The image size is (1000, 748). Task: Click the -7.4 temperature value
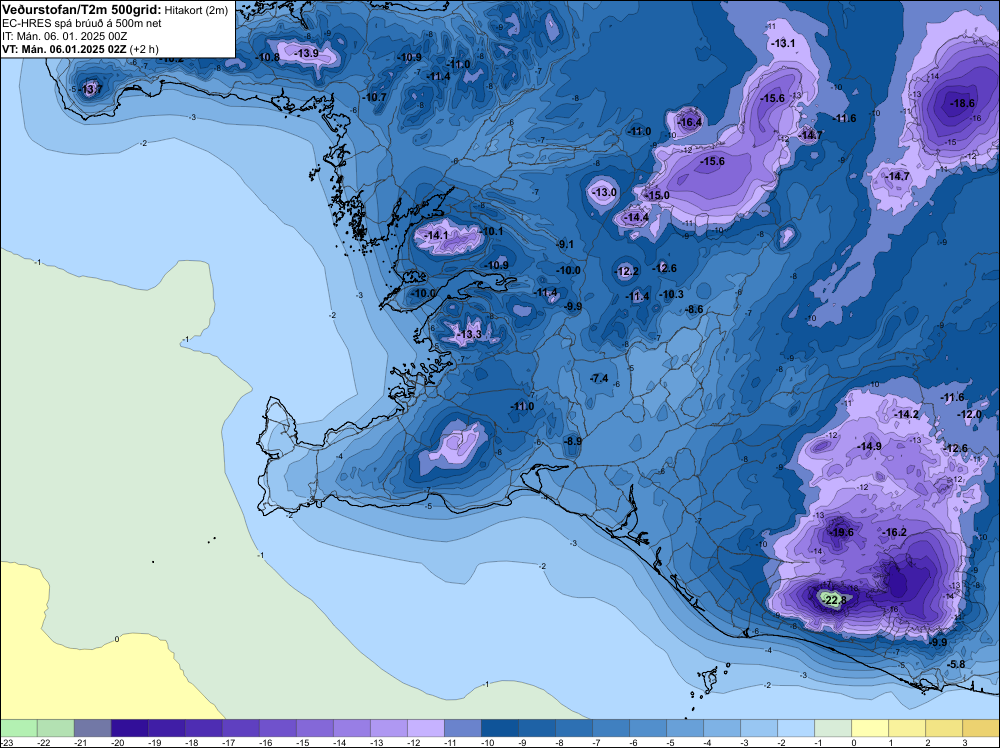pyautogui.click(x=599, y=379)
